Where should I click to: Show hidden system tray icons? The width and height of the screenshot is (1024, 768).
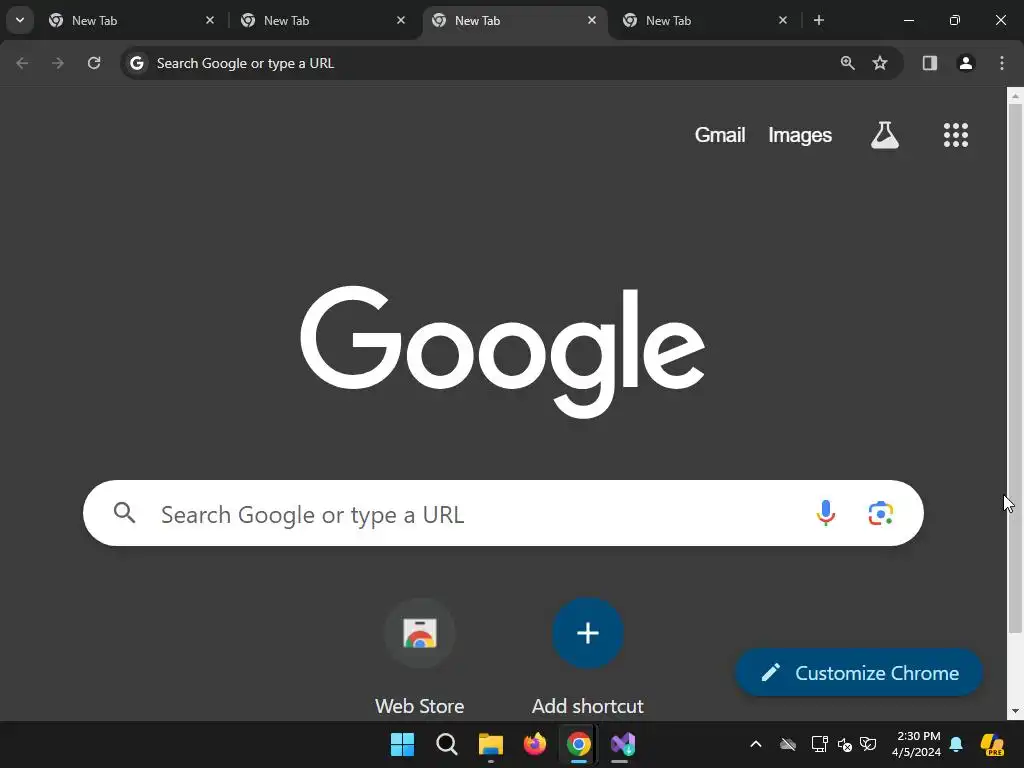pos(756,744)
